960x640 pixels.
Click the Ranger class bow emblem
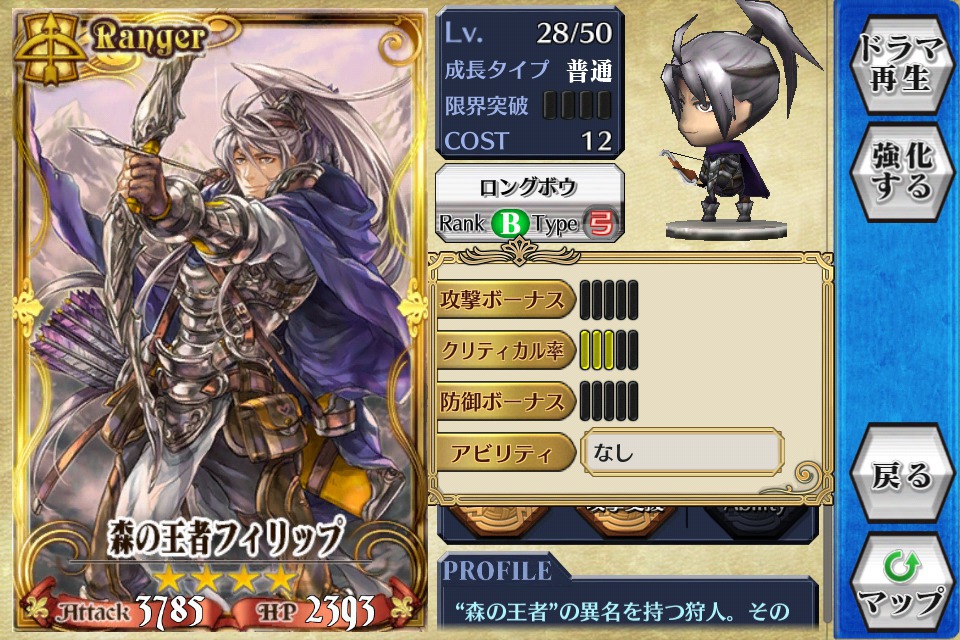point(51,47)
